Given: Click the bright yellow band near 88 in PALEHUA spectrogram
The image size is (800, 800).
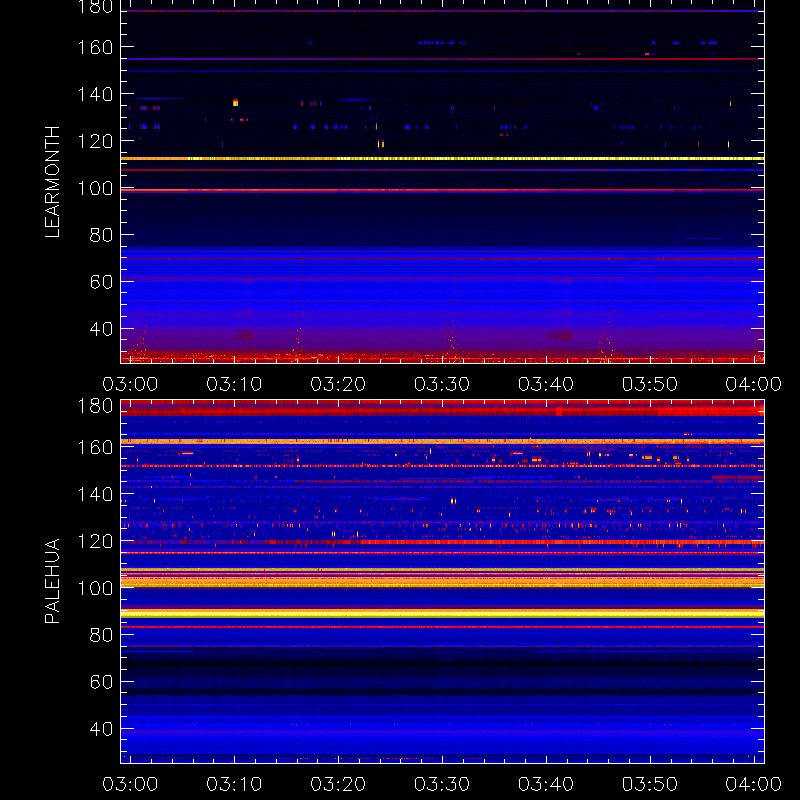Looking at the screenshot, I should click(442, 613).
